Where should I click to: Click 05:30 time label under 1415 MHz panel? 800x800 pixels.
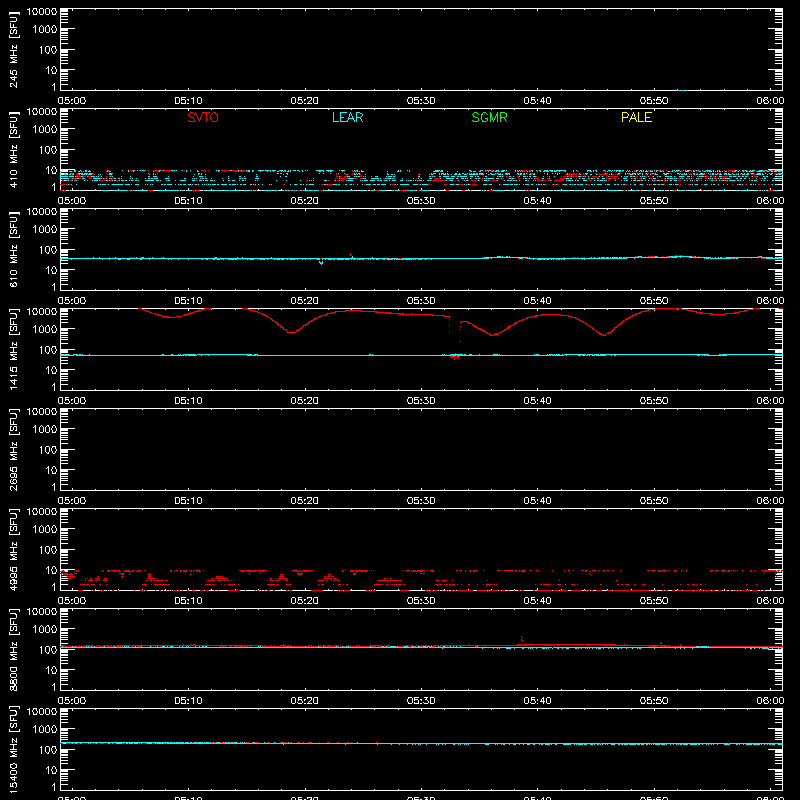pyautogui.click(x=421, y=401)
